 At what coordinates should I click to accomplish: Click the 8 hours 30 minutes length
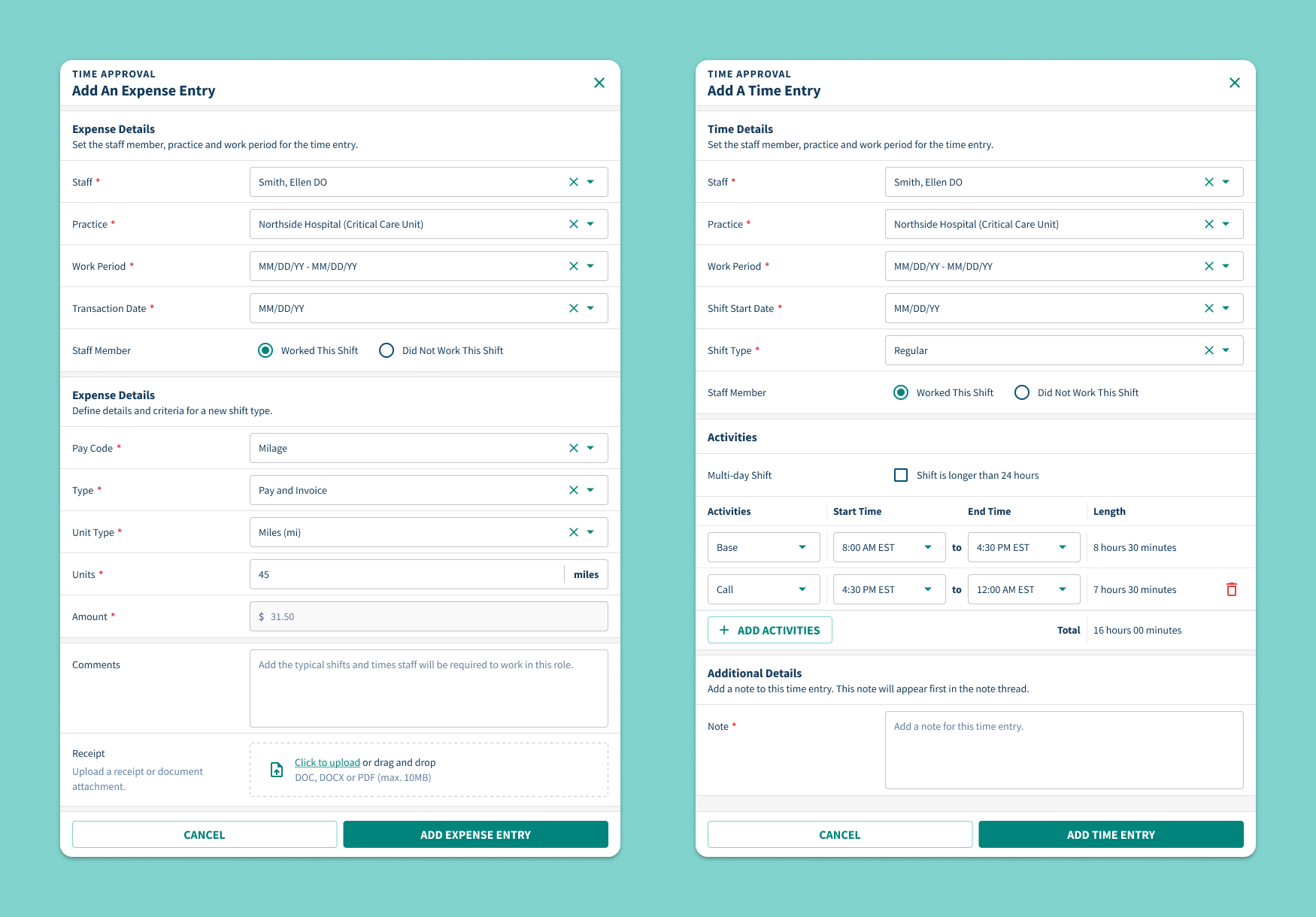pyautogui.click(x=1135, y=547)
